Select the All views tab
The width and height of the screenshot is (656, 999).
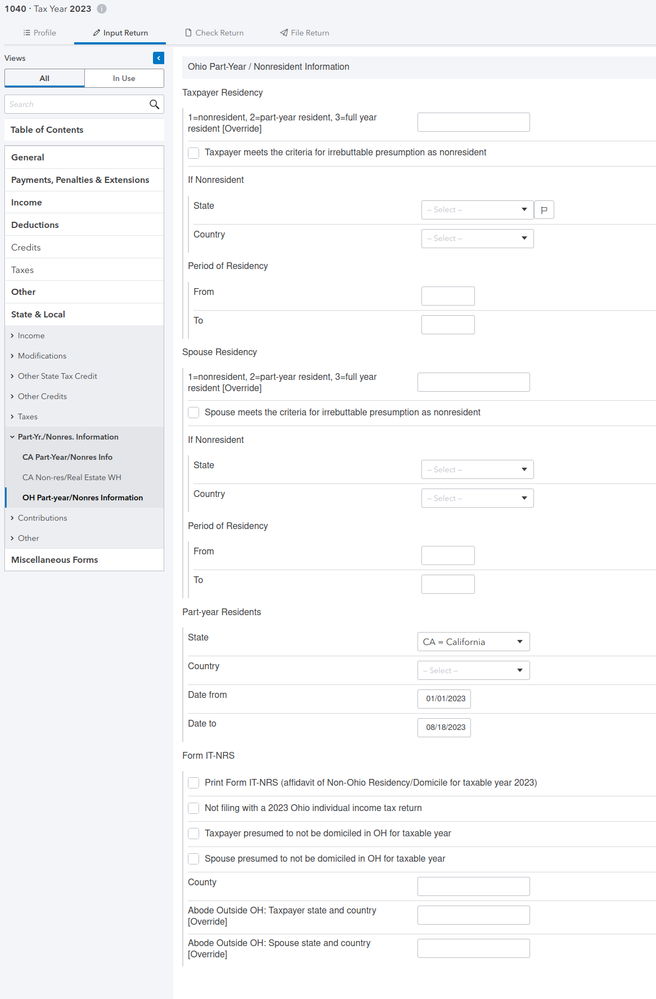[x=45, y=78]
